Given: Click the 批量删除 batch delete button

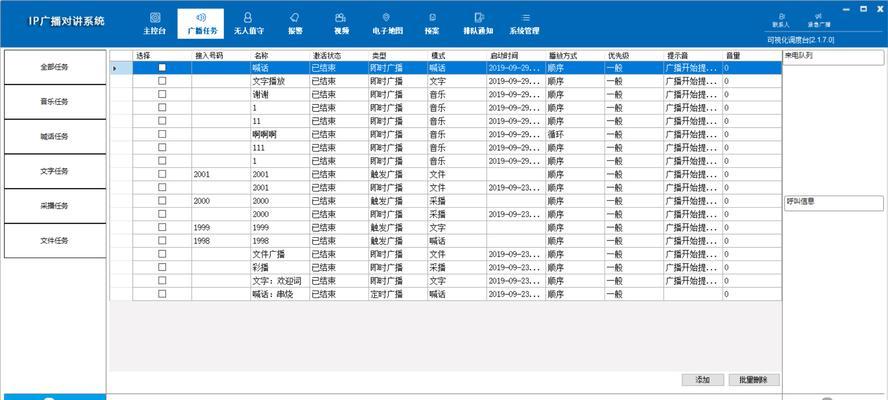Looking at the screenshot, I should tap(754, 380).
